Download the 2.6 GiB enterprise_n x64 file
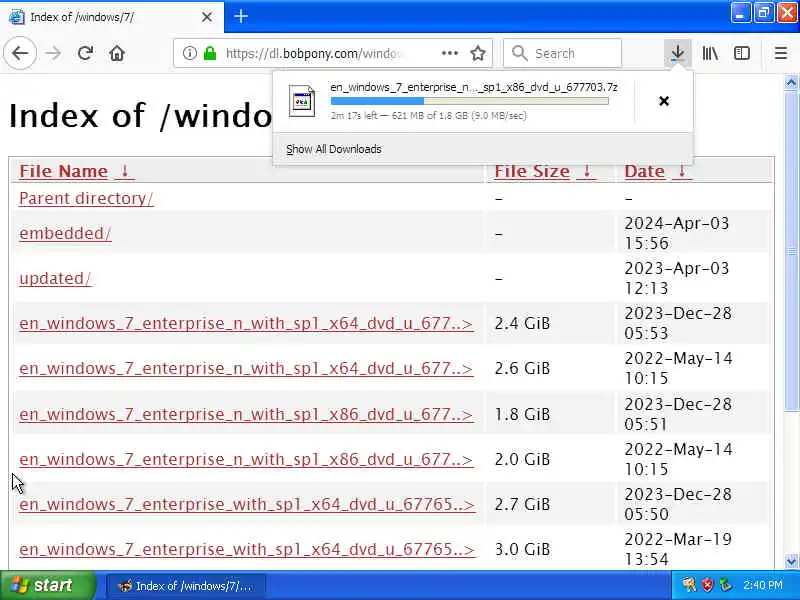The height and width of the screenshot is (600, 800). point(246,368)
